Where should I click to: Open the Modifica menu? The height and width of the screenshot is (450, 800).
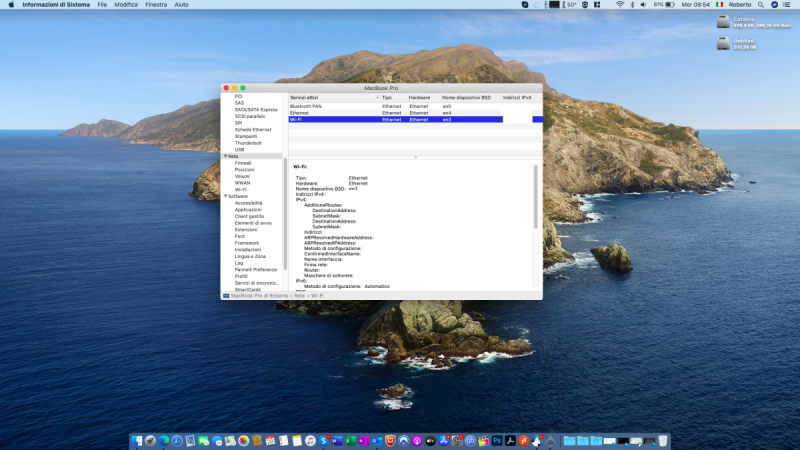pos(126,5)
